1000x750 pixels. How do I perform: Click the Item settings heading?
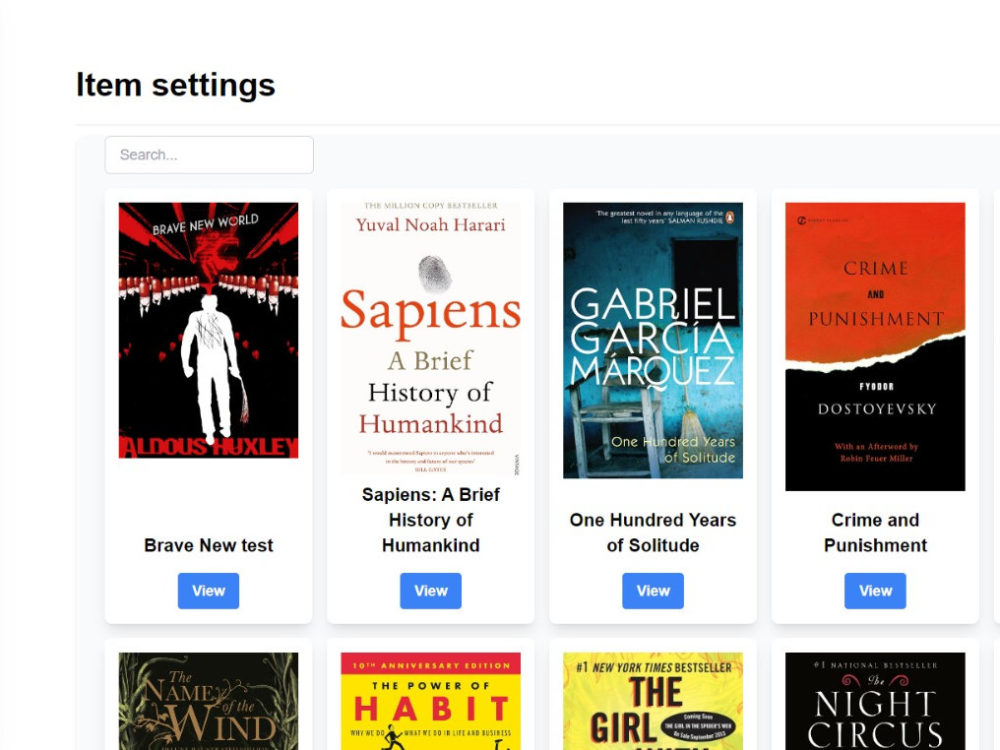pyautogui.click(x=175, y=85)
